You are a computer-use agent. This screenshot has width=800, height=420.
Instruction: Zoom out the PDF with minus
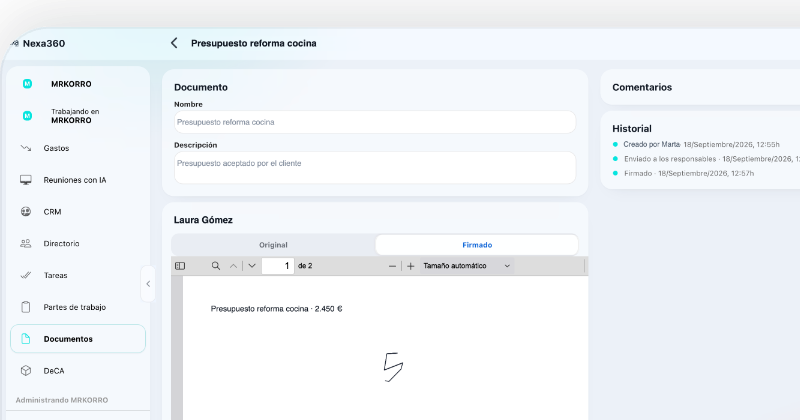(392, 266)
